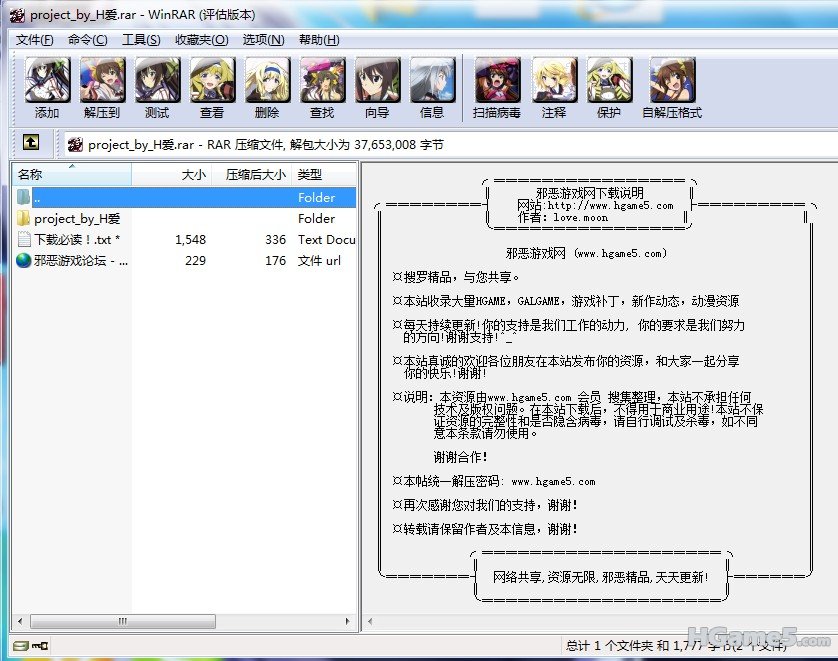This screenshot has height=661, width=838.
Task: Click the 谢谢合作！ line in the comment
Action: pos(460,457)
